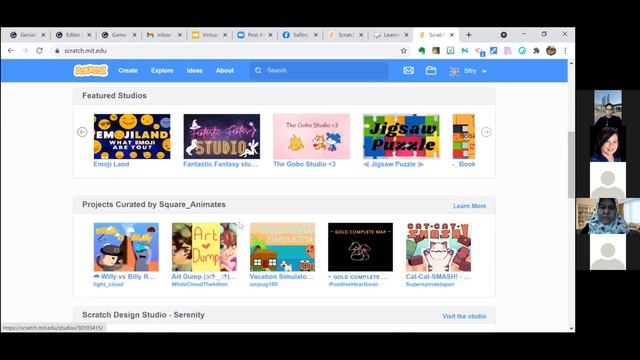Screen dimensions: 640x360
Task: Click the page vertical scrollbar thumb
Action: (x=571, y=164)
